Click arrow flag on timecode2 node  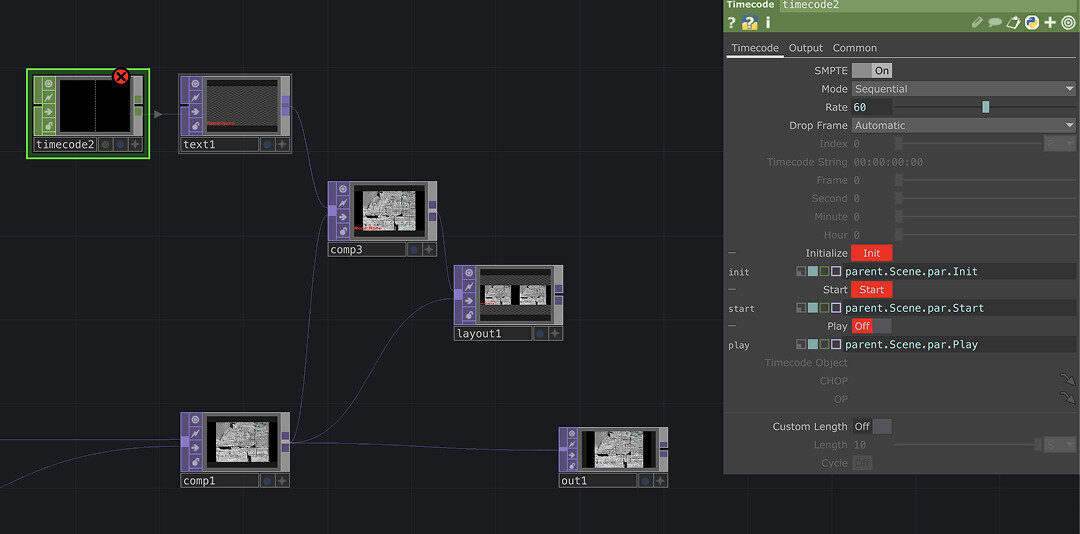[49, 112]
